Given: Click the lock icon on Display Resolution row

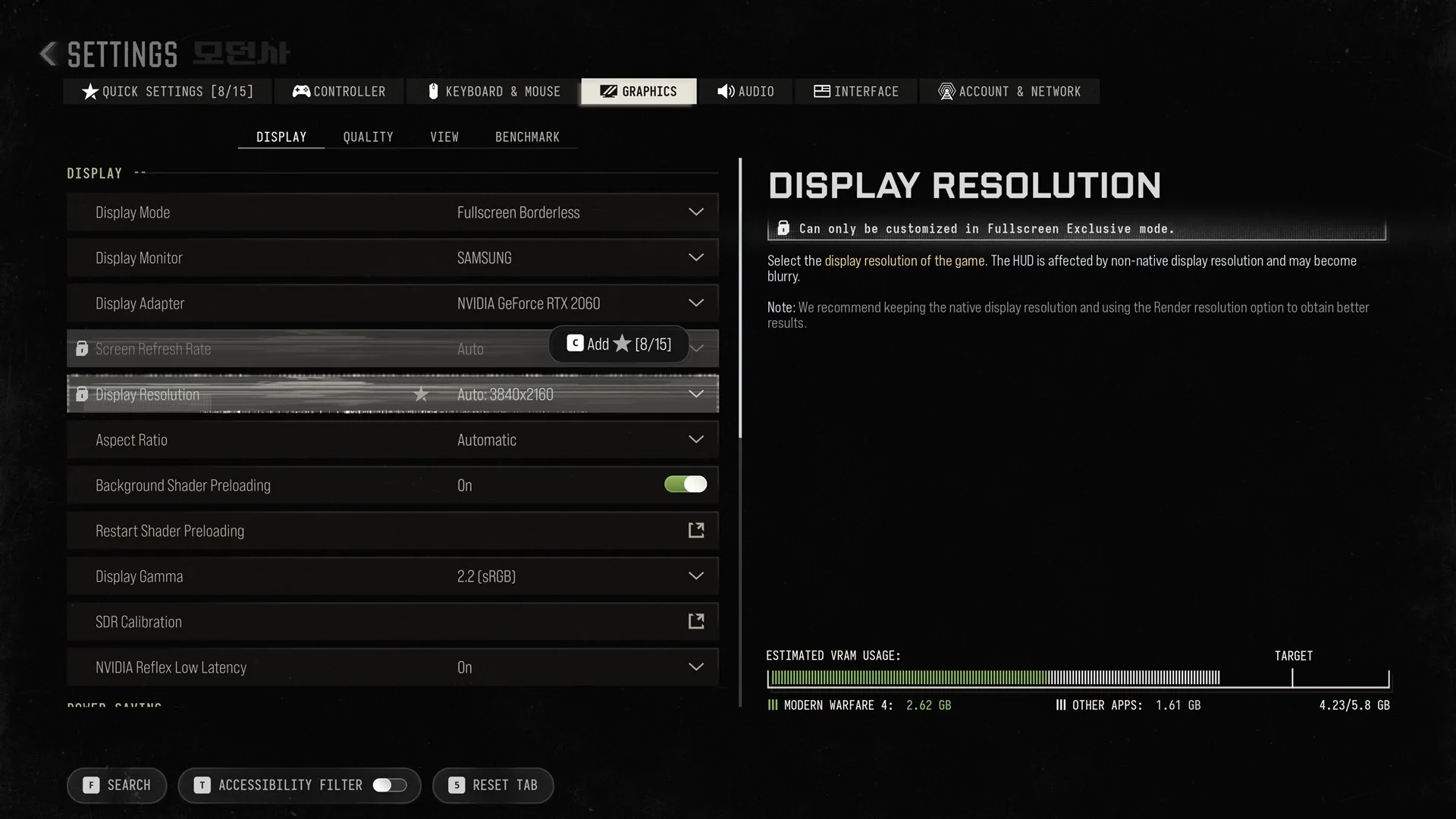Looking at the screenshot, I should (x=82, y=394).
